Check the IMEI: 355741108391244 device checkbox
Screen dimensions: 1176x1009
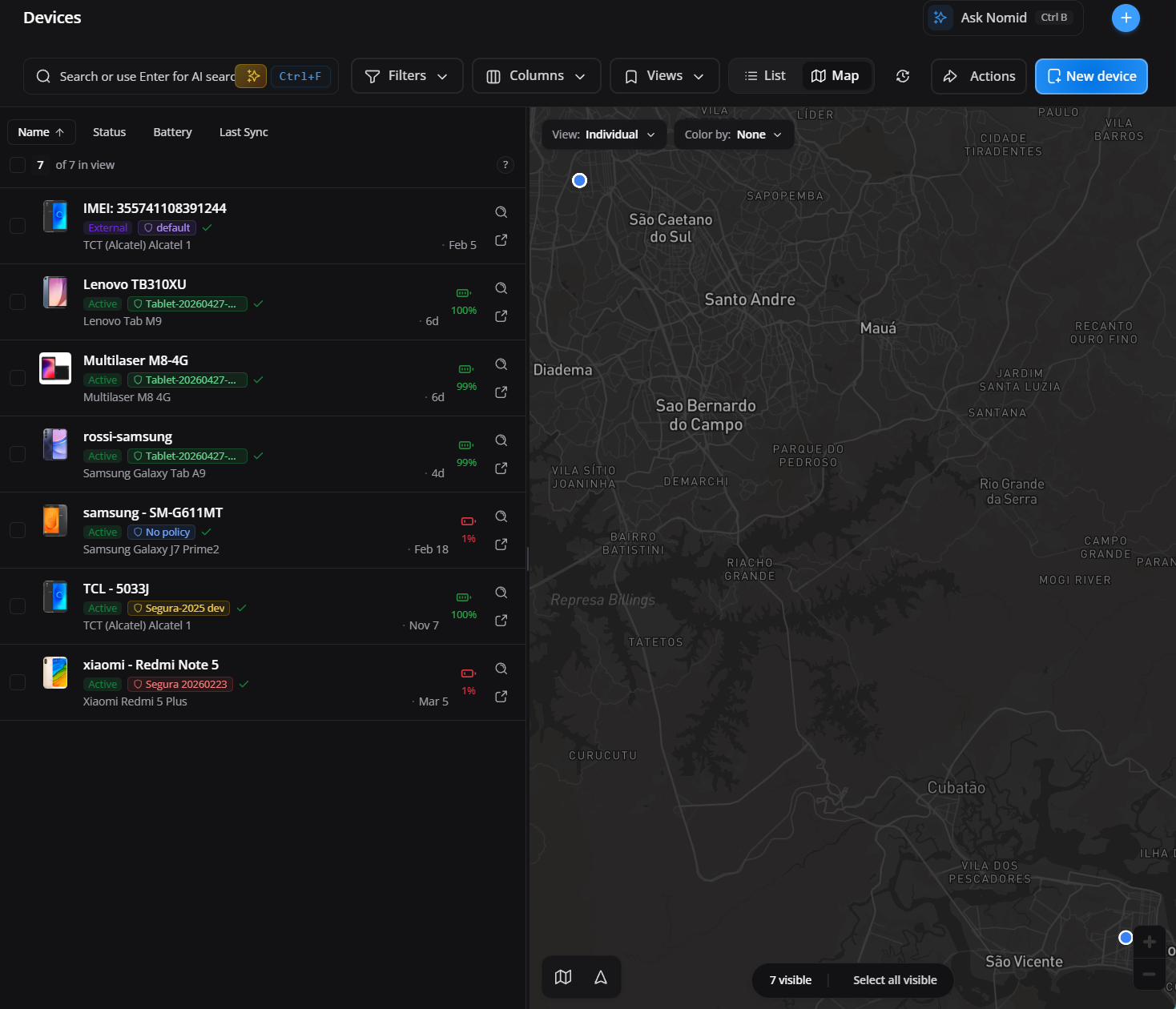pos(18,226)
